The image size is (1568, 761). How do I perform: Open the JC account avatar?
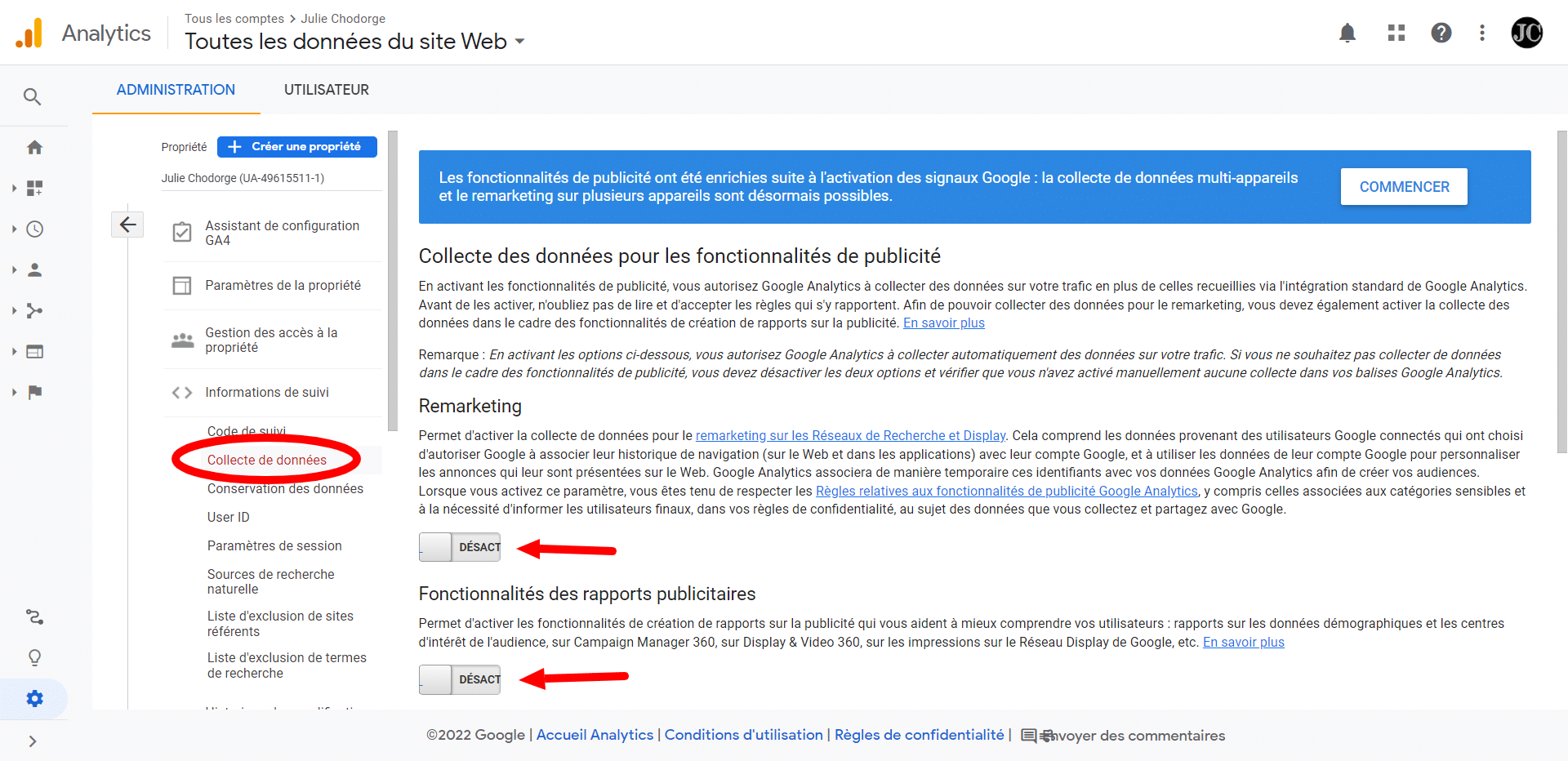click(x=1526, y=33)
